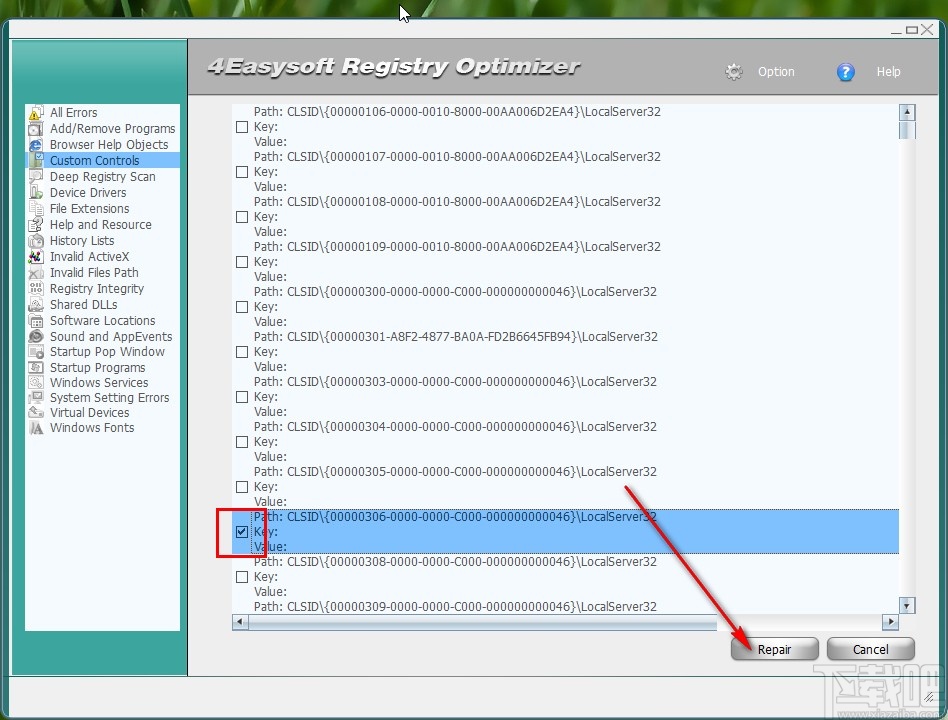948x720 pixels.
Task: Select the 00000300 LocalServer32 path line
Action: point(455,291)
